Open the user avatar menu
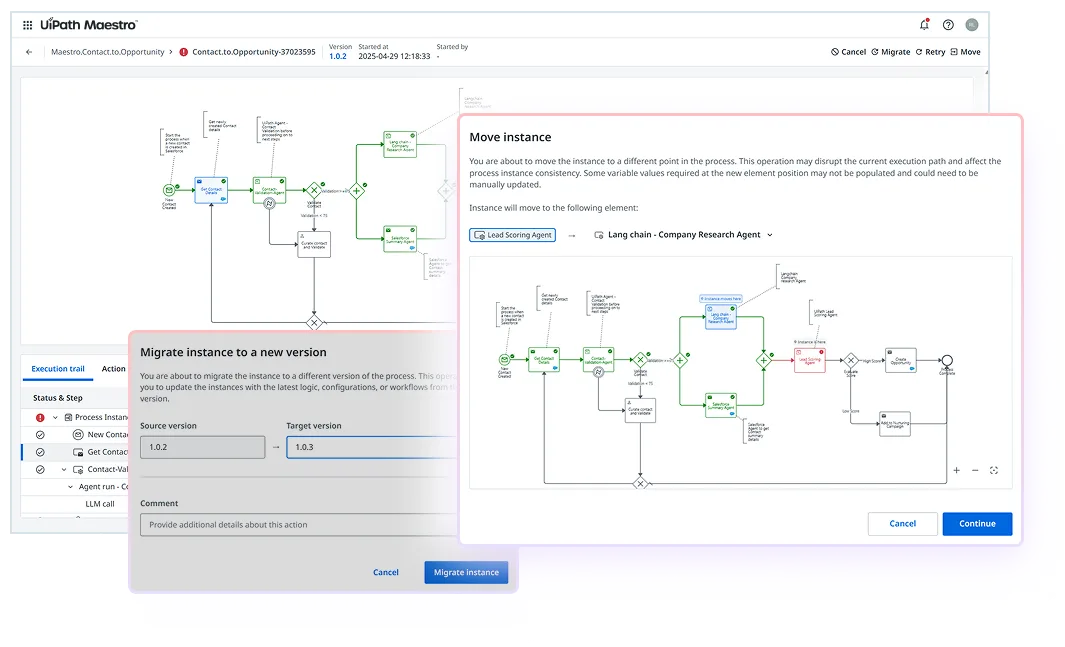 click(972, 24)
